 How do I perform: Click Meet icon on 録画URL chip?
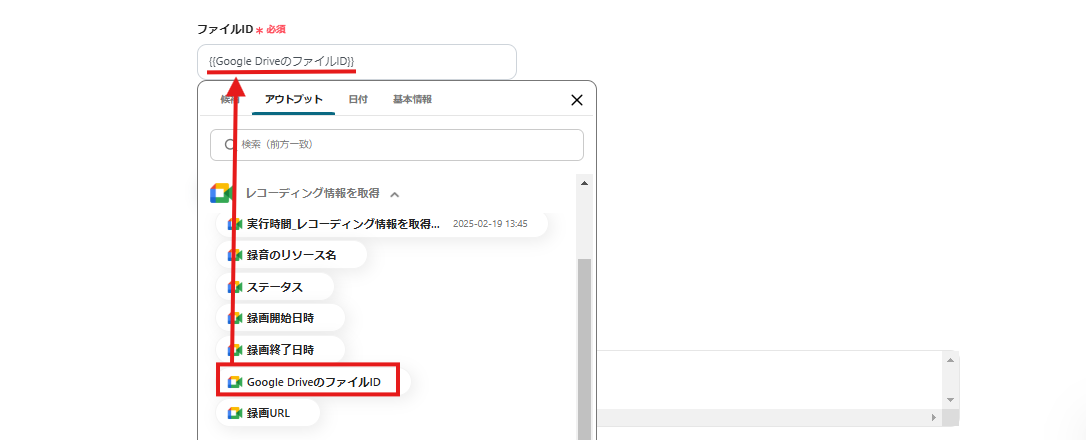(235, 413)
